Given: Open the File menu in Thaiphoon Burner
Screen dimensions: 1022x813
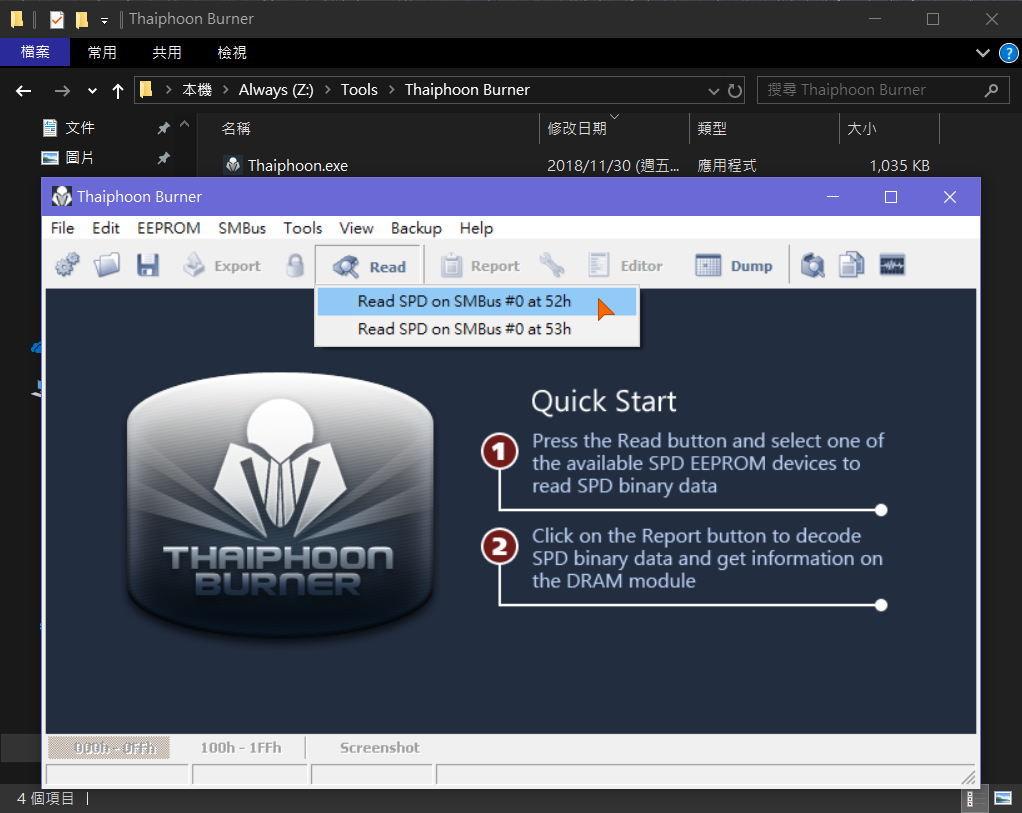Looking at the screenshot, I should pyautogui.click(x=63, y=228).
